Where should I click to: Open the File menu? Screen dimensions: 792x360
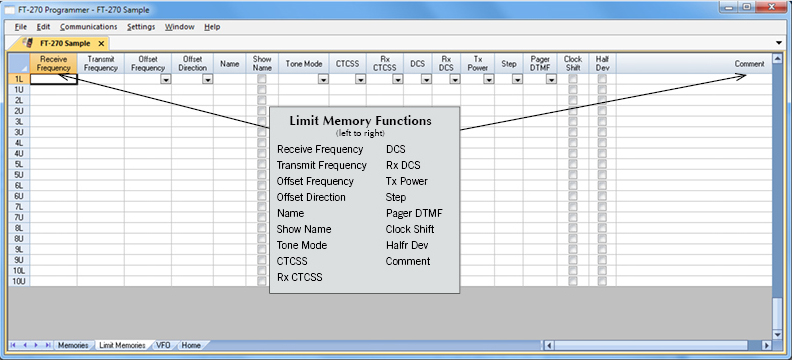click(21, 27)
